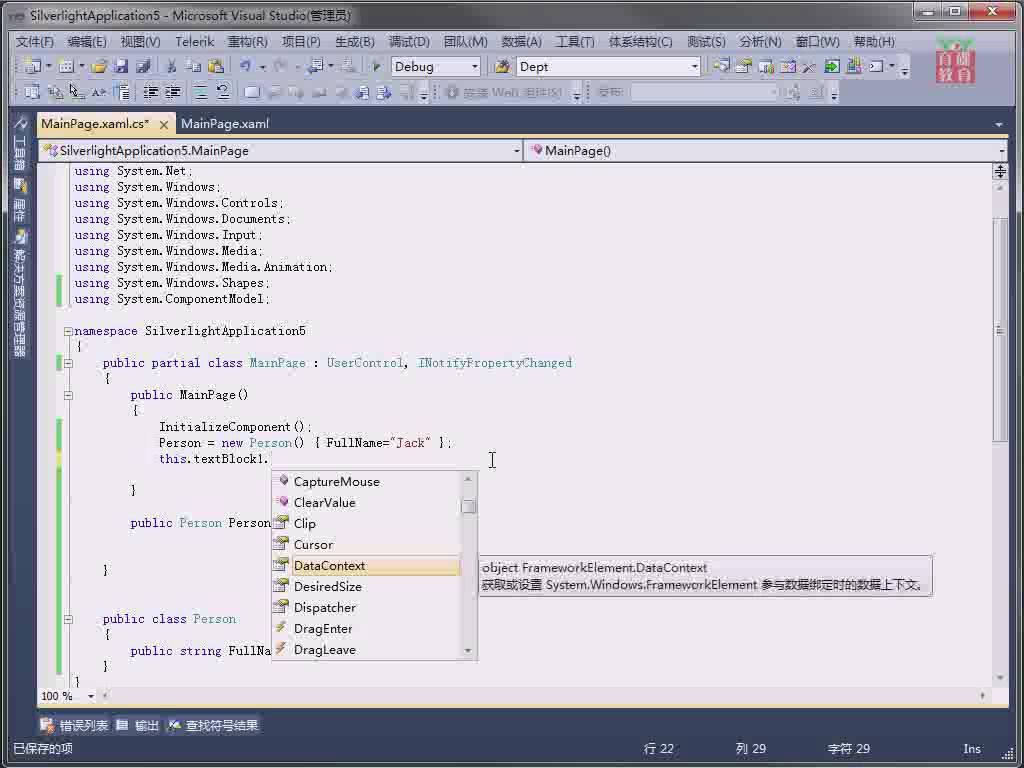Click the Paste clipboard icon
This screenshot has height=768, width=1024.
coord(216,66)
